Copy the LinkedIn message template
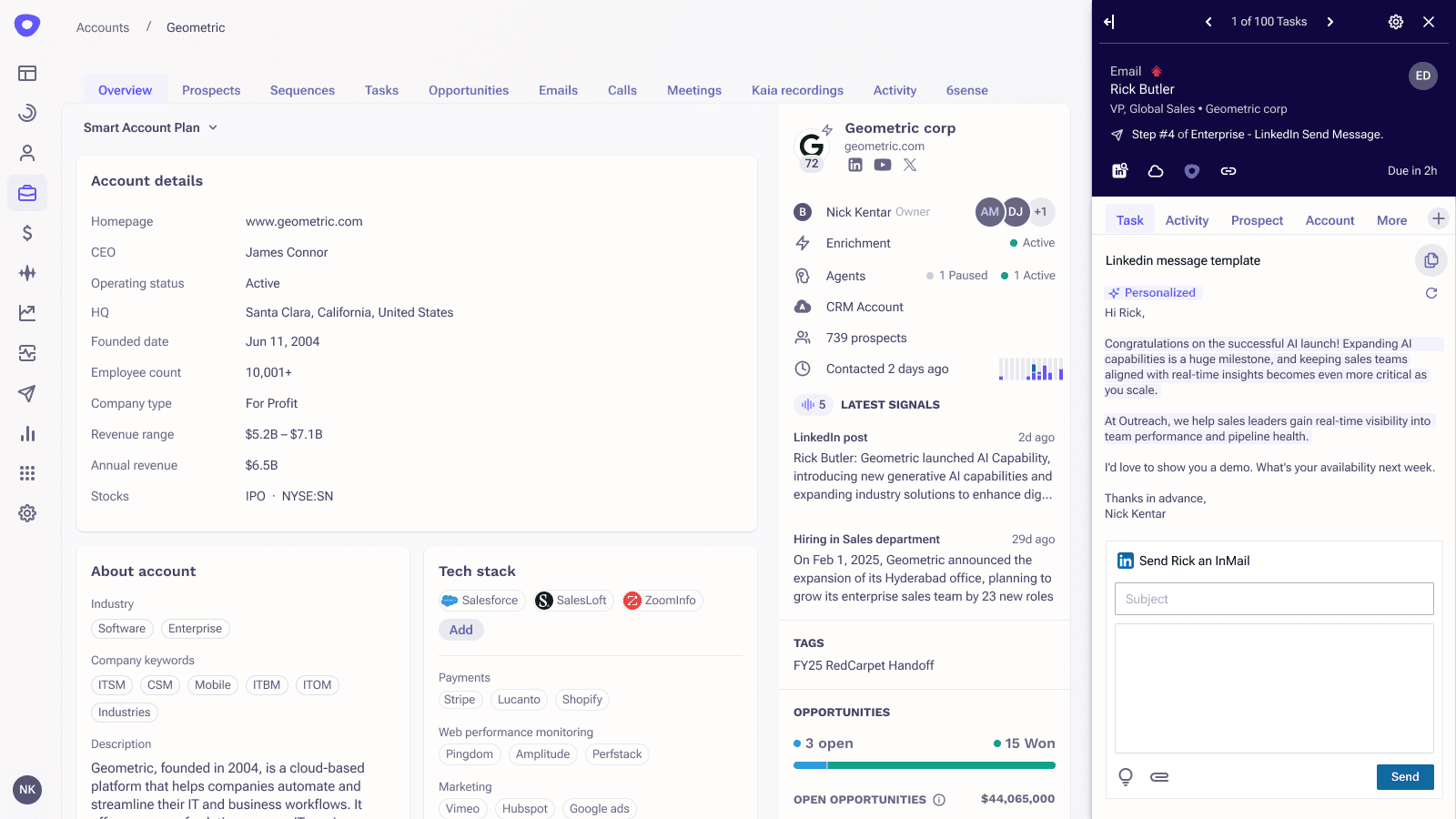 [x=1431, y=260]
